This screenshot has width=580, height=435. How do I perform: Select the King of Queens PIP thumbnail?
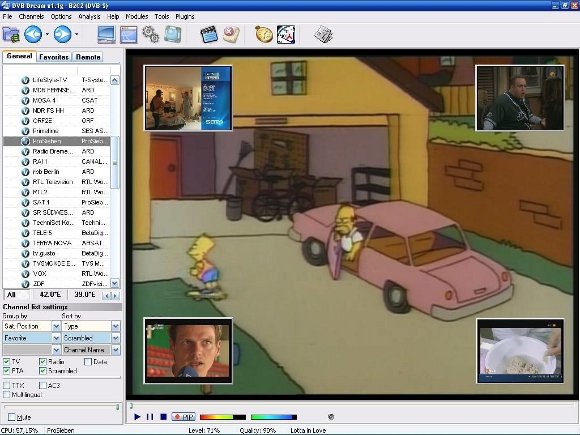coord(520,98)
